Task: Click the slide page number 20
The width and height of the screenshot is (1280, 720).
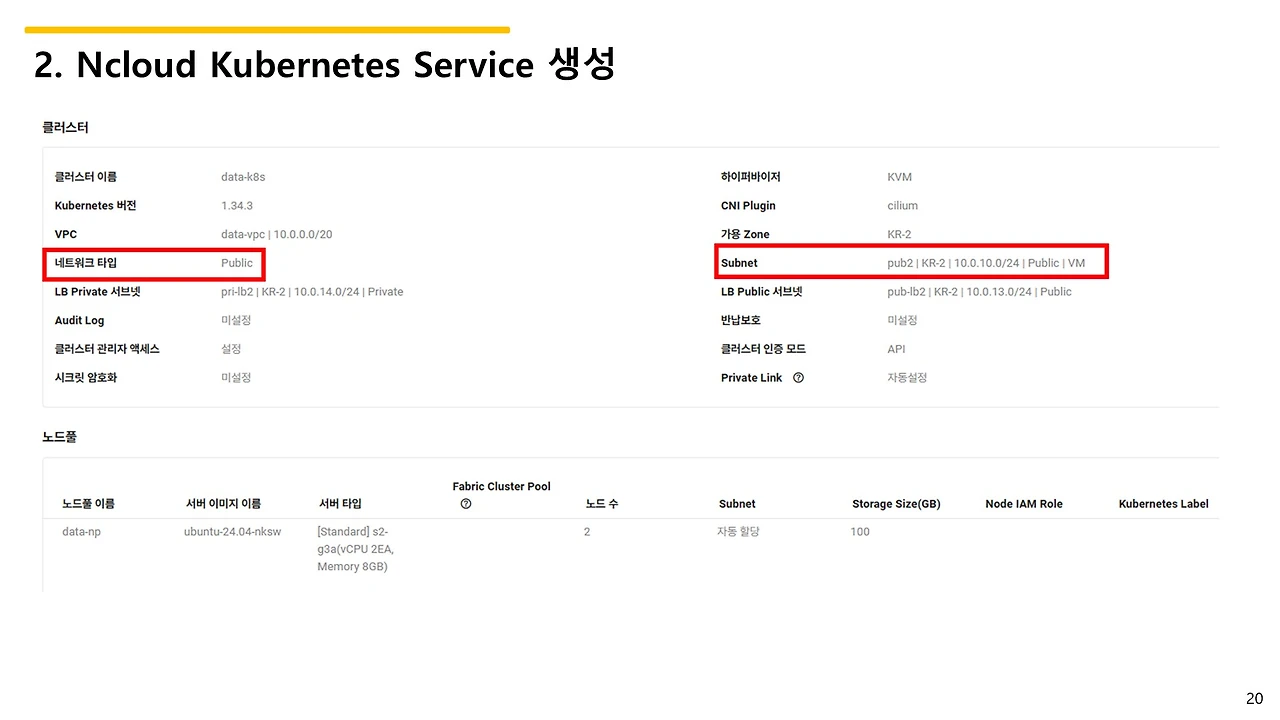Action: (x=1254, y=698)
